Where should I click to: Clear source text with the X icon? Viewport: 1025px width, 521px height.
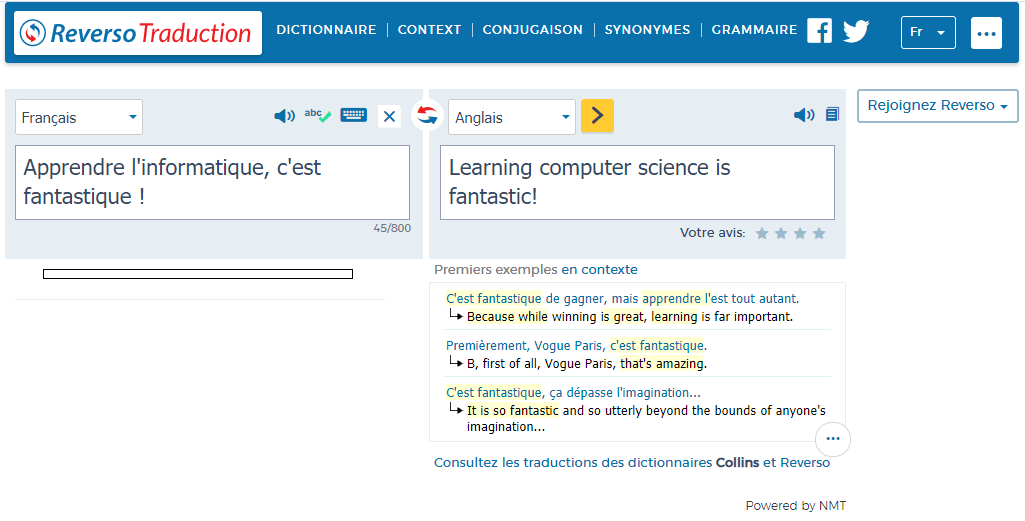[389, 117]
